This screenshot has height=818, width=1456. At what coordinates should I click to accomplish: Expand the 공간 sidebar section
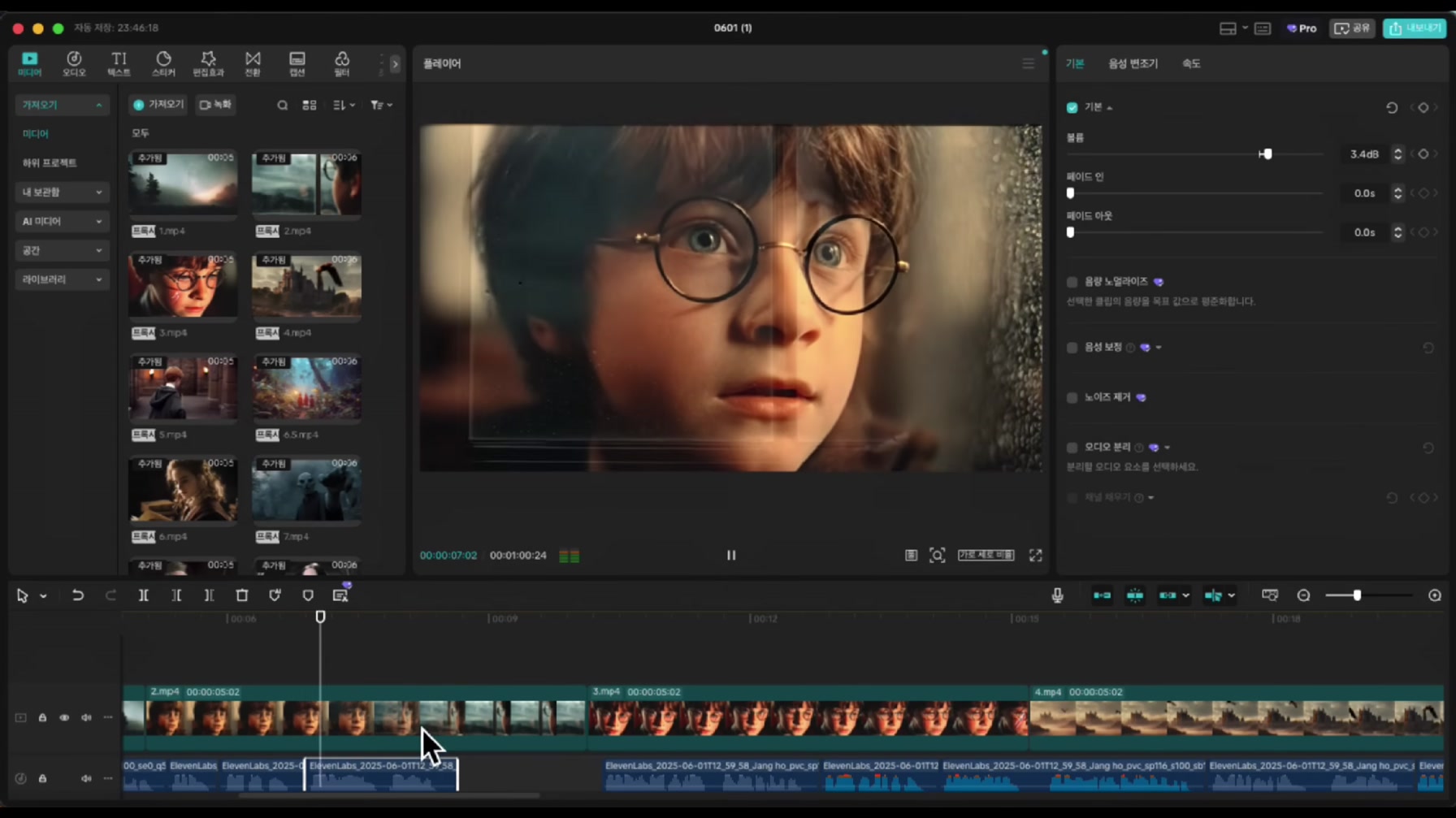pos(62,250)
